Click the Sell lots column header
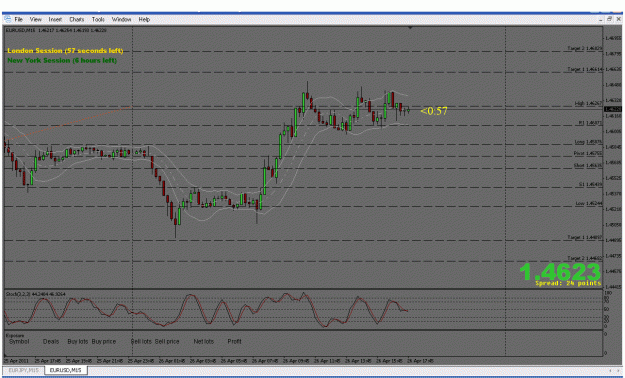Viewport: 625px width, 378px height. point(141,342)
